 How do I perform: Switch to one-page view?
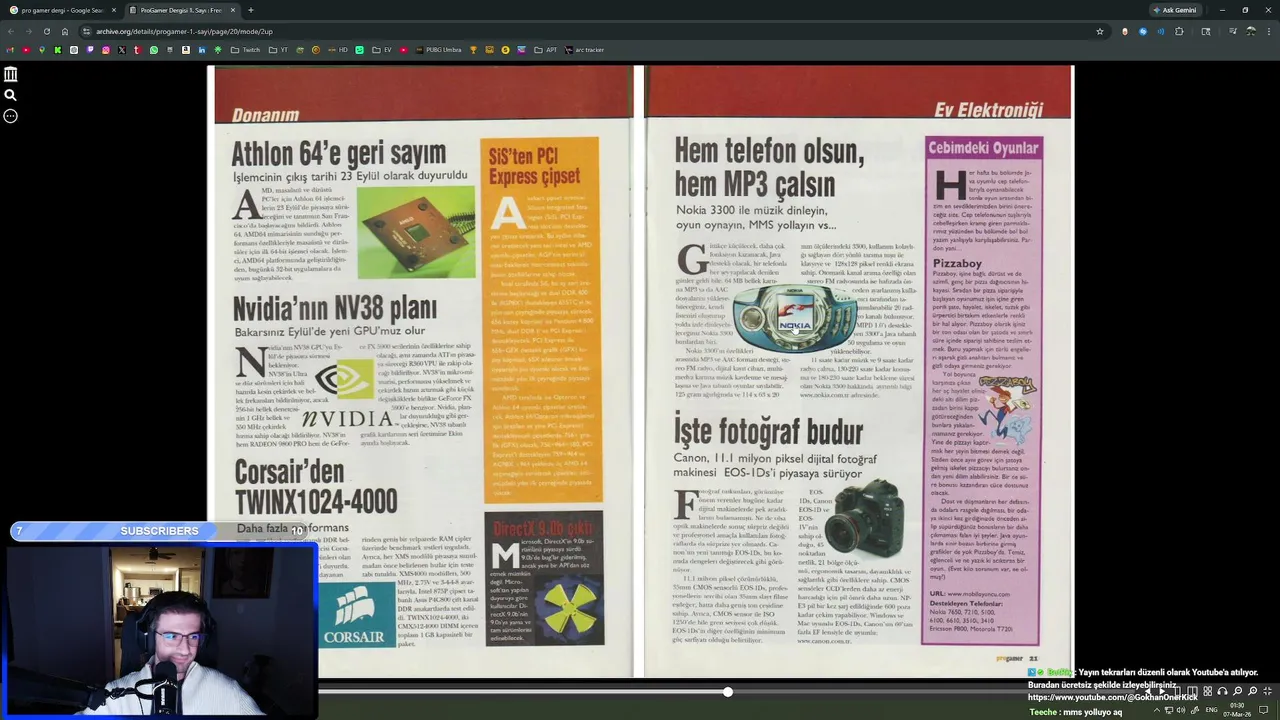1178,691
